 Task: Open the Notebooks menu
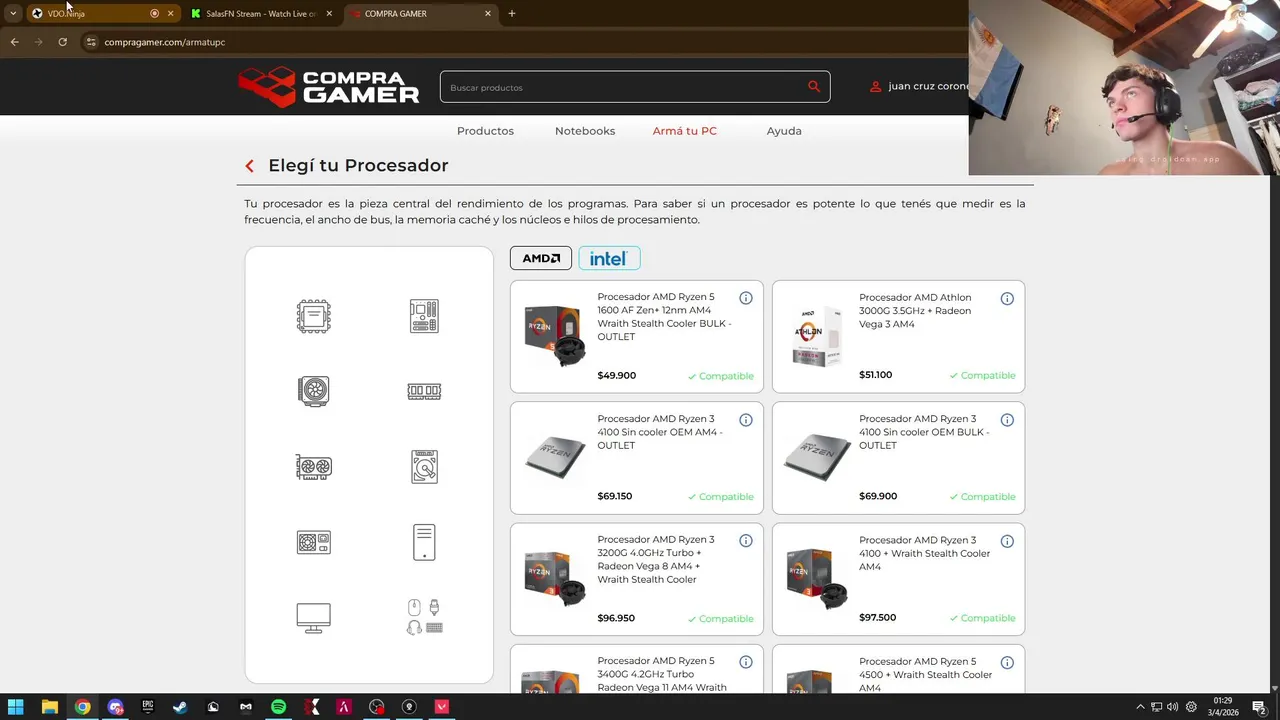(x=585, y=131)
